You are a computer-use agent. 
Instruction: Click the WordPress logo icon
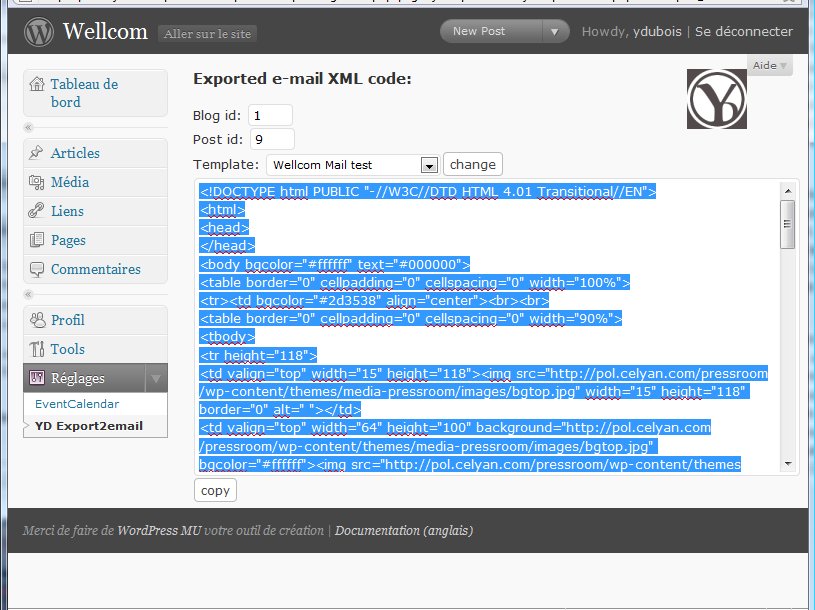(x=38, y=32)
